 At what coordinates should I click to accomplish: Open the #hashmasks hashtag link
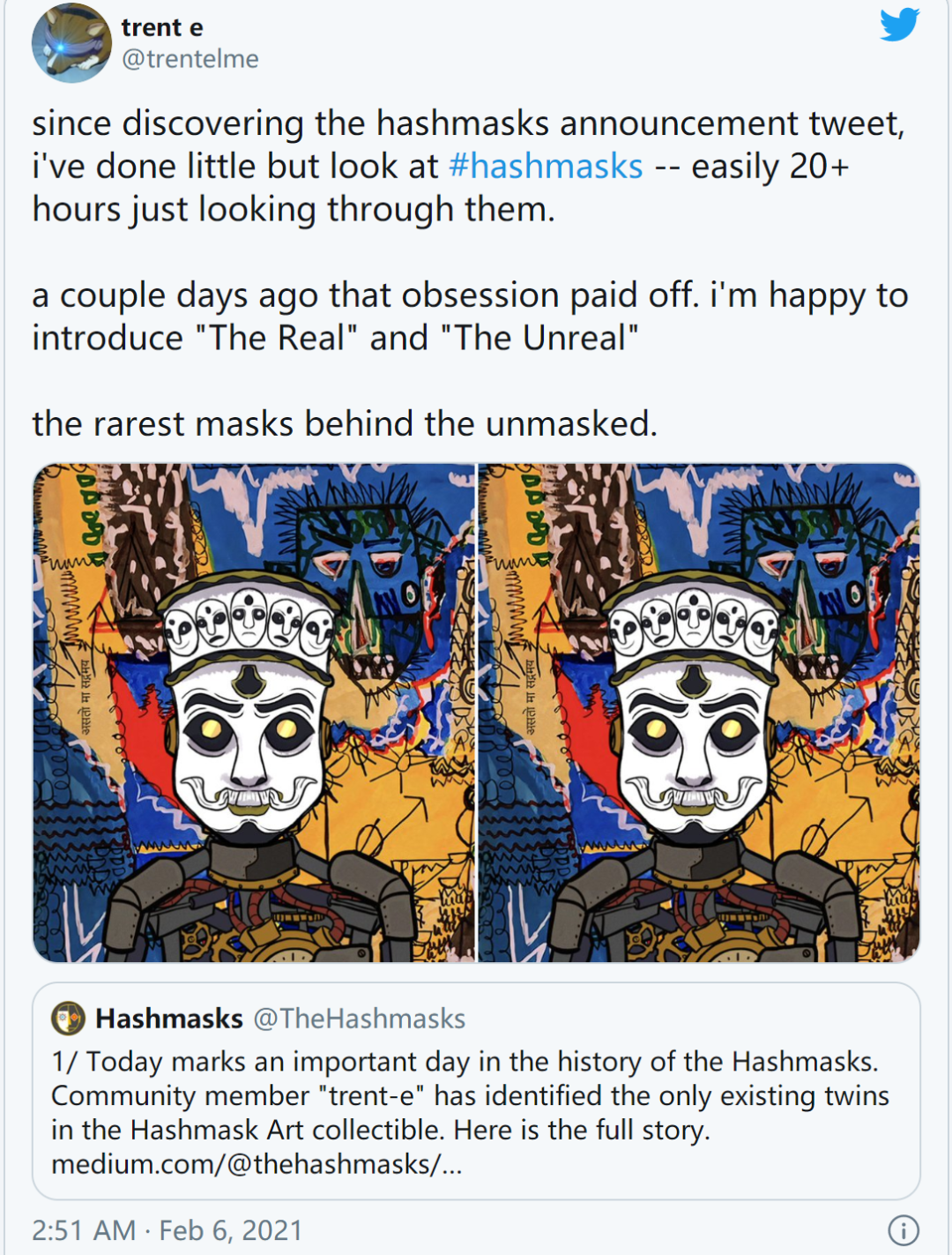pos(546,164)
